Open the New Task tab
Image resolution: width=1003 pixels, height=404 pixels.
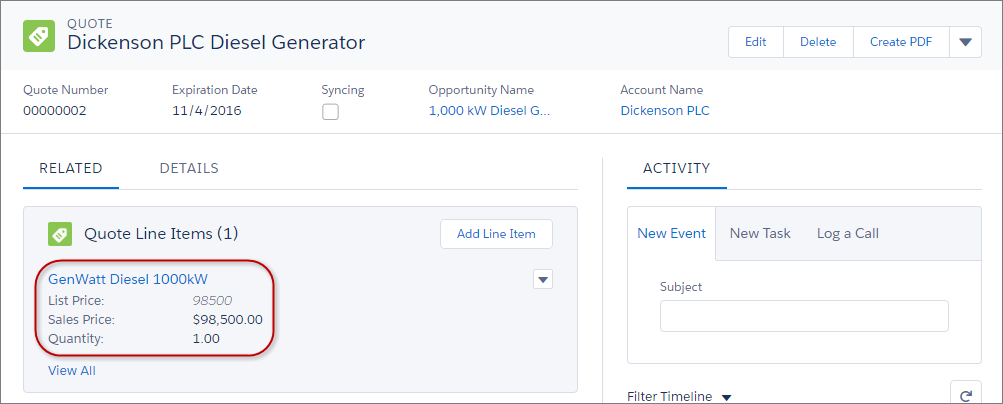(760, 233)
